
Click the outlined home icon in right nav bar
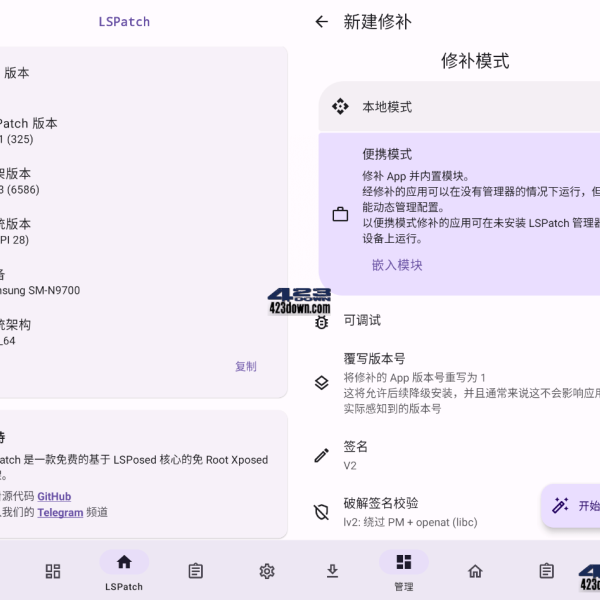point(475,571)
